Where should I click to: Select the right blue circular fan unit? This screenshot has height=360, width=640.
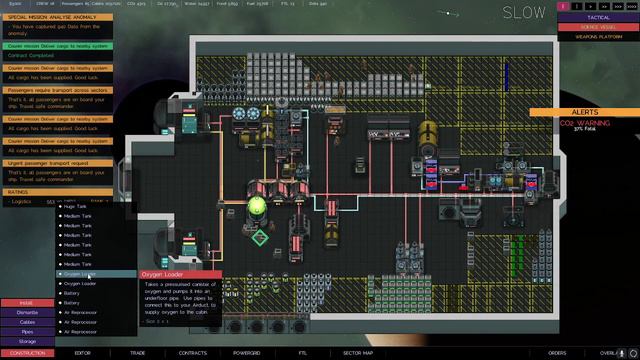[x=253, y=113]
